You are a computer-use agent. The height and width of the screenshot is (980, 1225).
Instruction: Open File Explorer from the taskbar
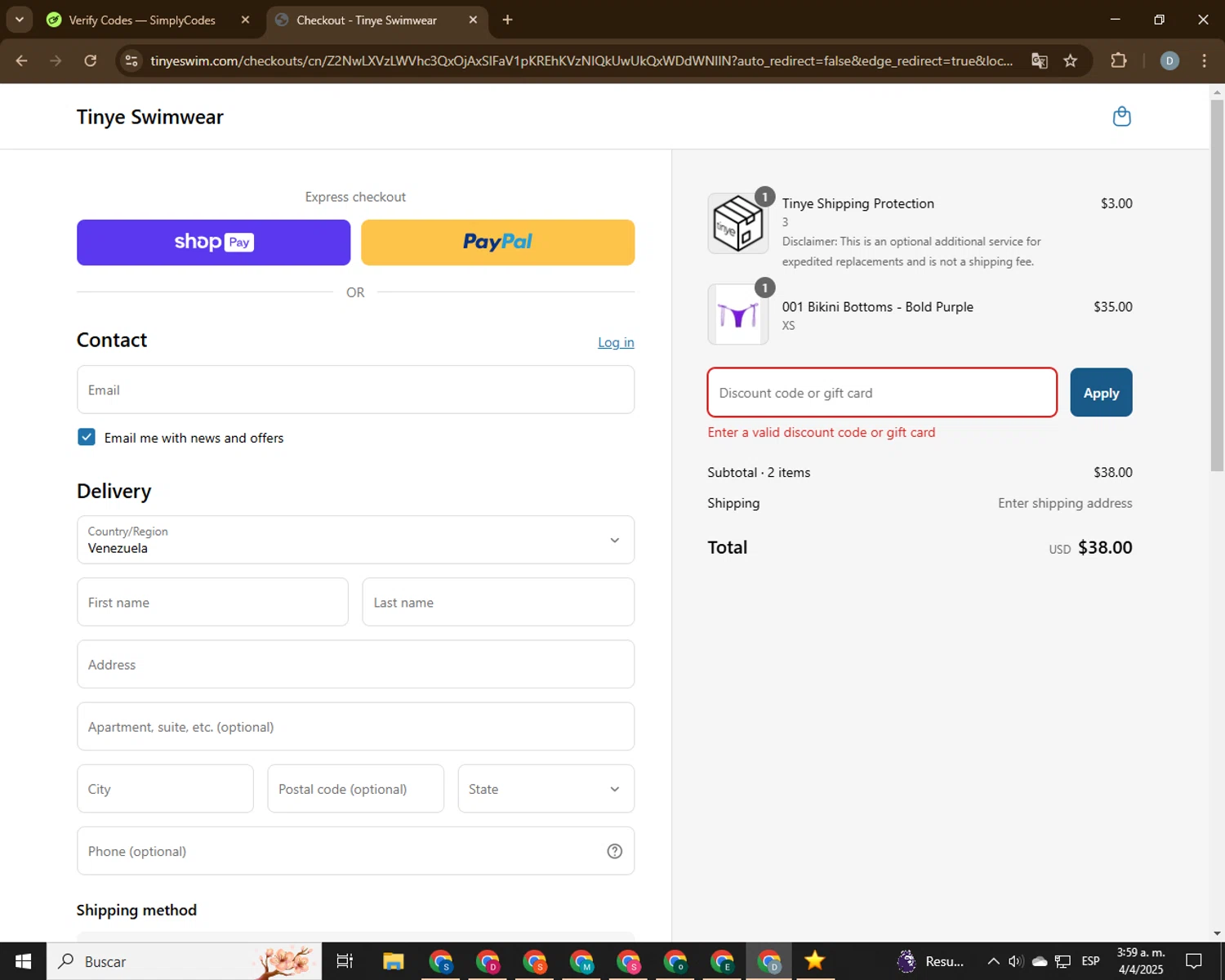coord(394,961)
